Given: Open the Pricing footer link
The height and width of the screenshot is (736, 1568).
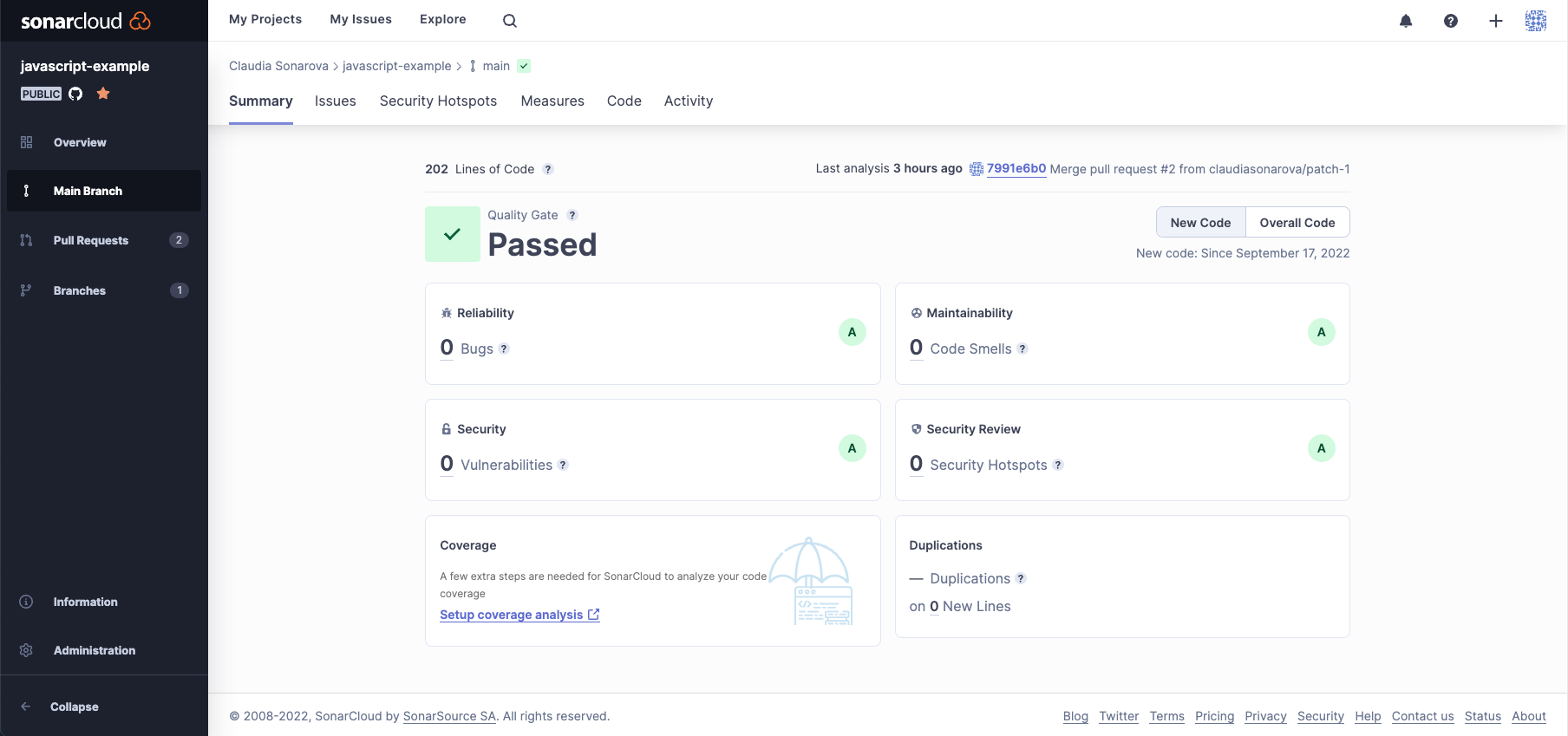Looking at the screenshot, I should coord(1214,716).
